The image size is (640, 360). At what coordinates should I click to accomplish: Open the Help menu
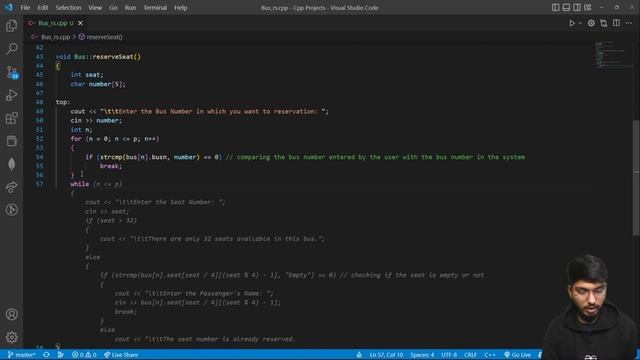tap(181, 8)
